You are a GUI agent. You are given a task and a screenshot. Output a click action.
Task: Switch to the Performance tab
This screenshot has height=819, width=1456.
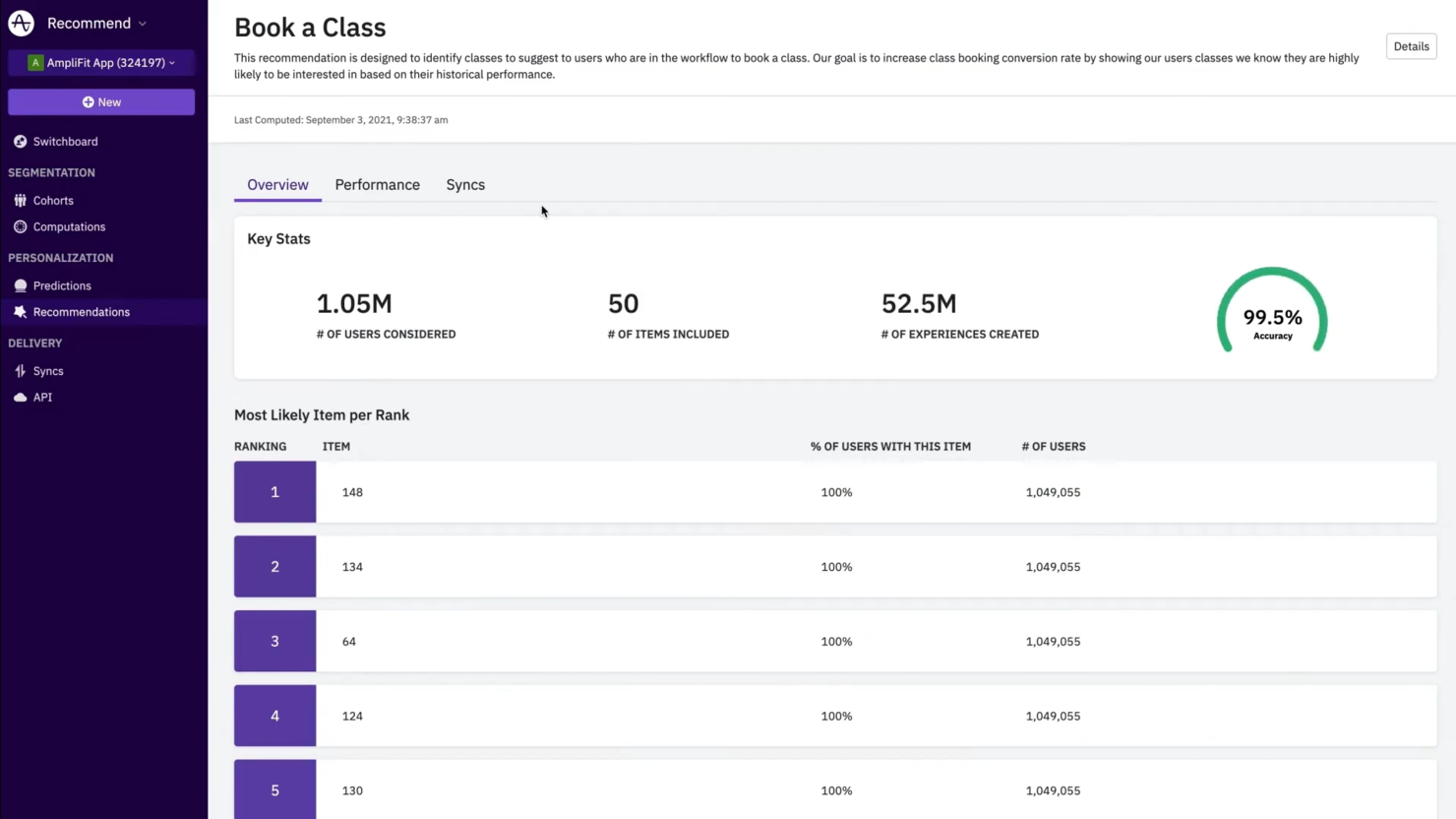(377, 184)
